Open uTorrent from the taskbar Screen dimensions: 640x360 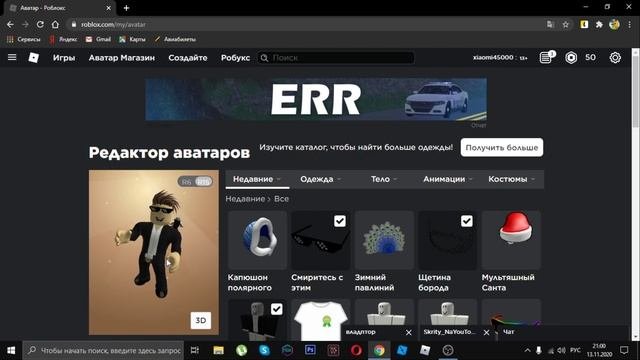pos(242,350)
